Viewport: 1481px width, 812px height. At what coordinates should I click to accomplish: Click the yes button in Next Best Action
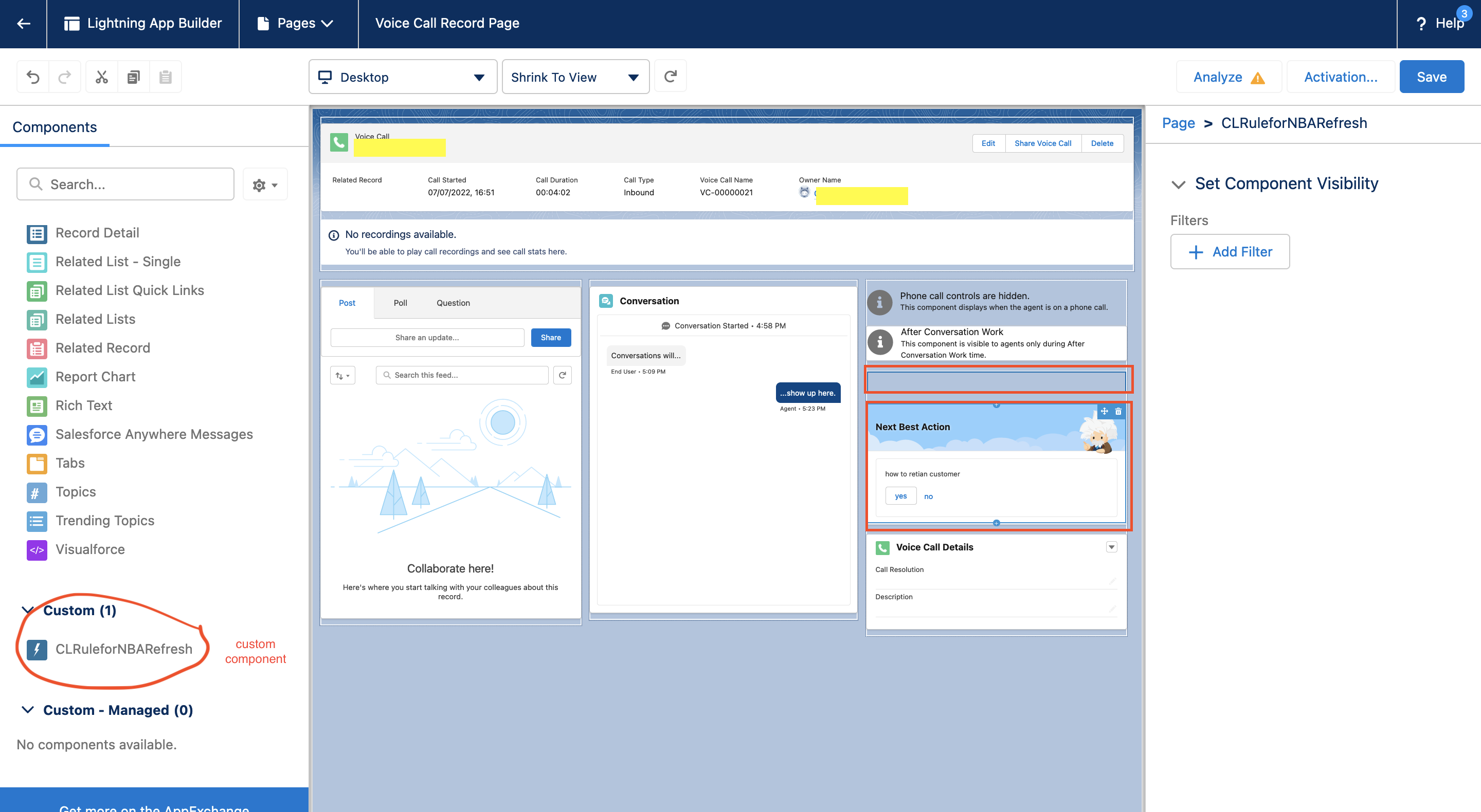point(900,496)
